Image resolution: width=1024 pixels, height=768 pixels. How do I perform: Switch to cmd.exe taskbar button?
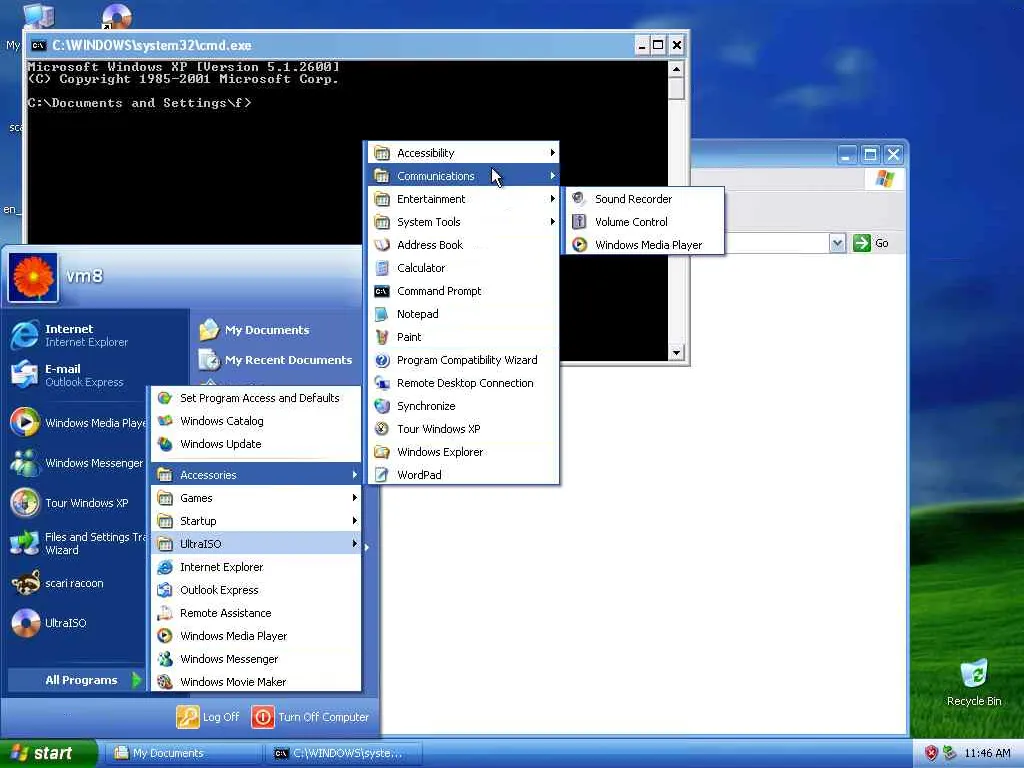344,753
